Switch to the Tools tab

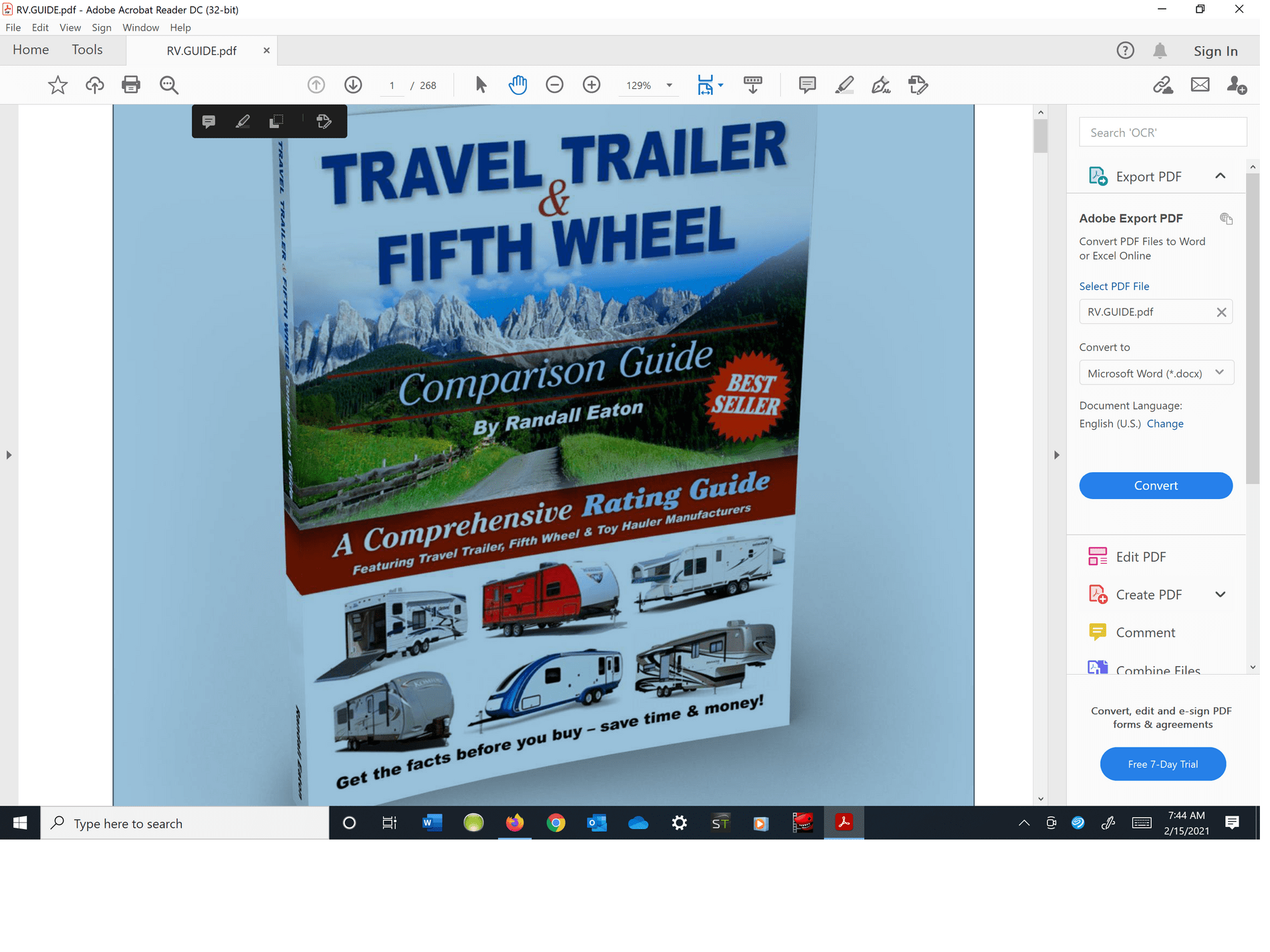click(x=88, y=50)
